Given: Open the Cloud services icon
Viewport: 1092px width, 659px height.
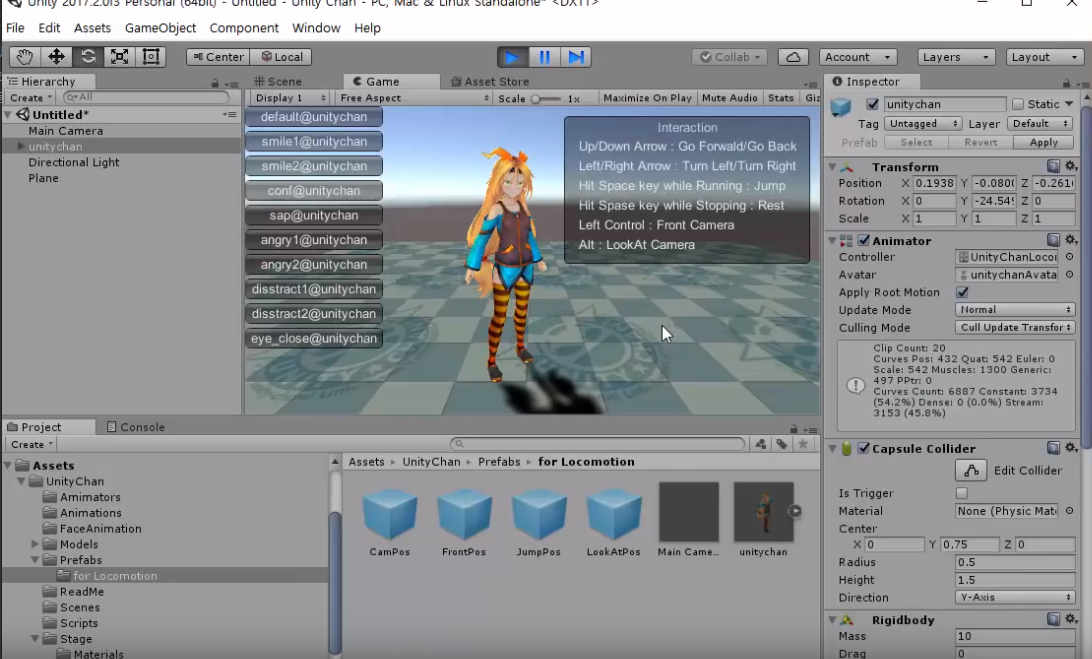Looking at the screenshot, I should (793, 57).
